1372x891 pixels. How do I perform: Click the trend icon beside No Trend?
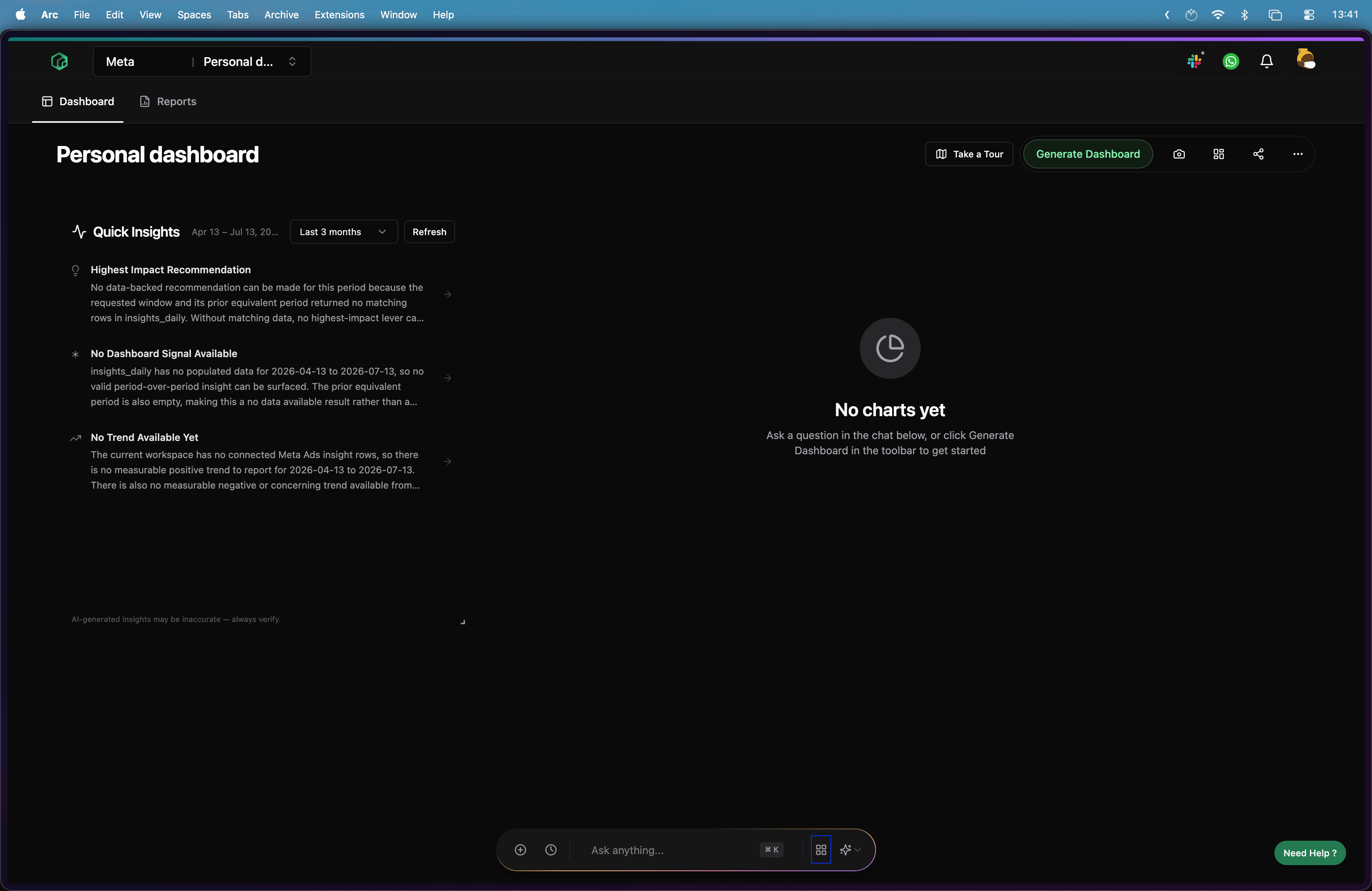click(x=75, y=438)
